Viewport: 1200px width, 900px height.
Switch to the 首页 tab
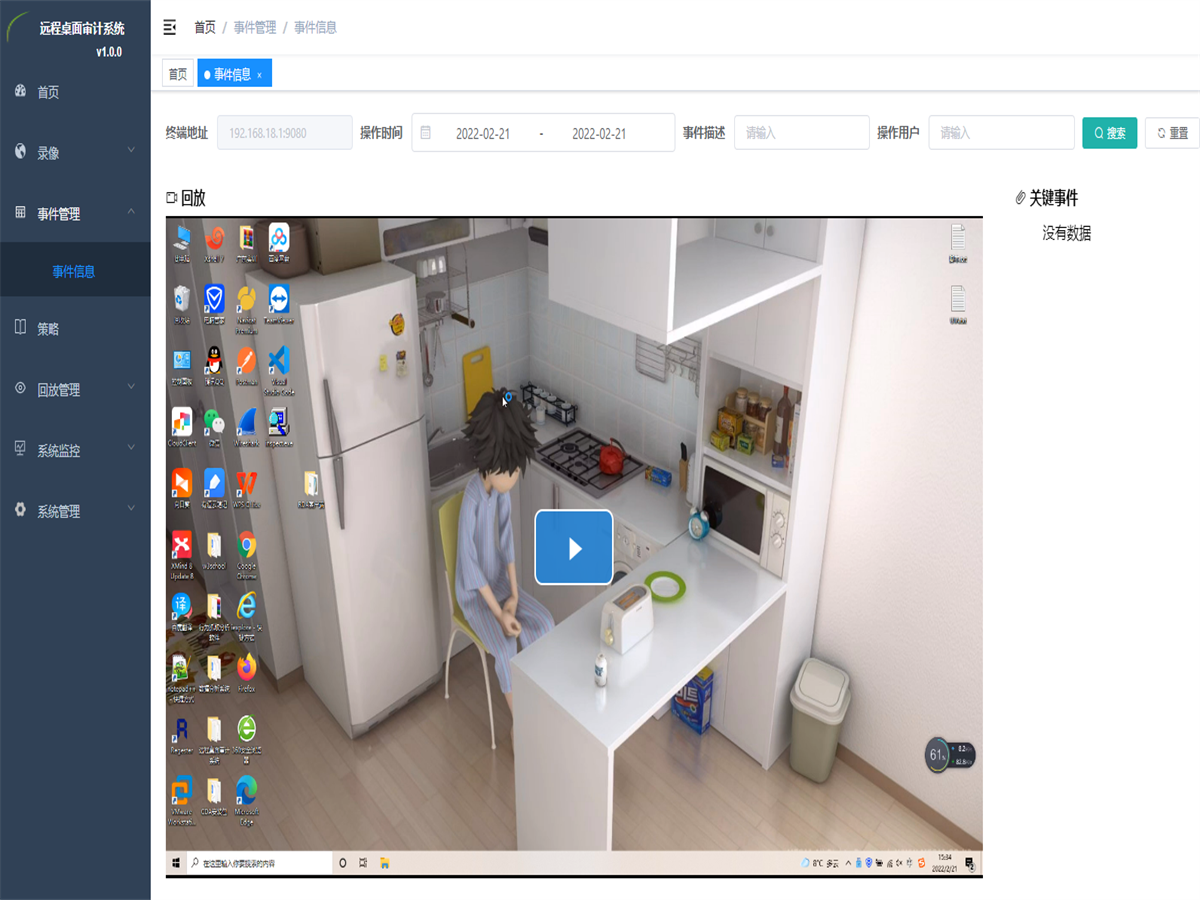click(x=178, y=74)
